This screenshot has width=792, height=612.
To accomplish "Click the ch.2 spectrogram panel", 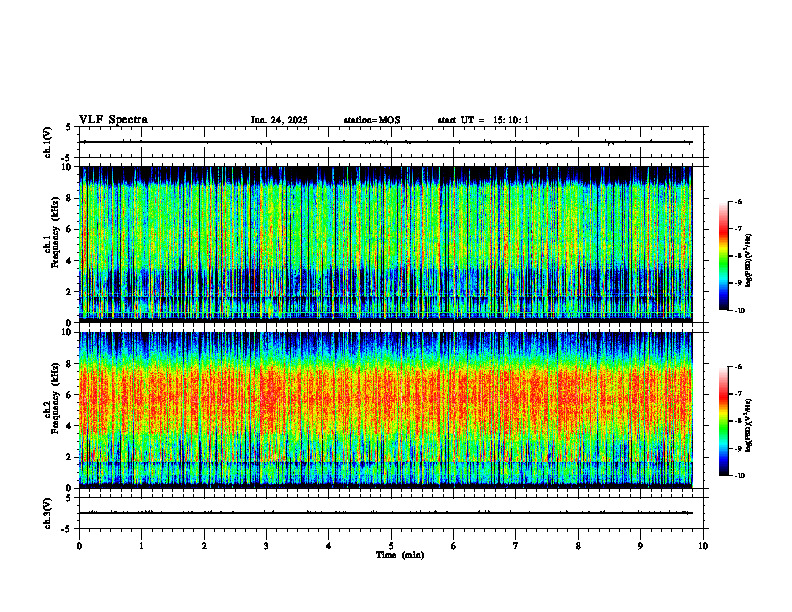I will [385, 410].
